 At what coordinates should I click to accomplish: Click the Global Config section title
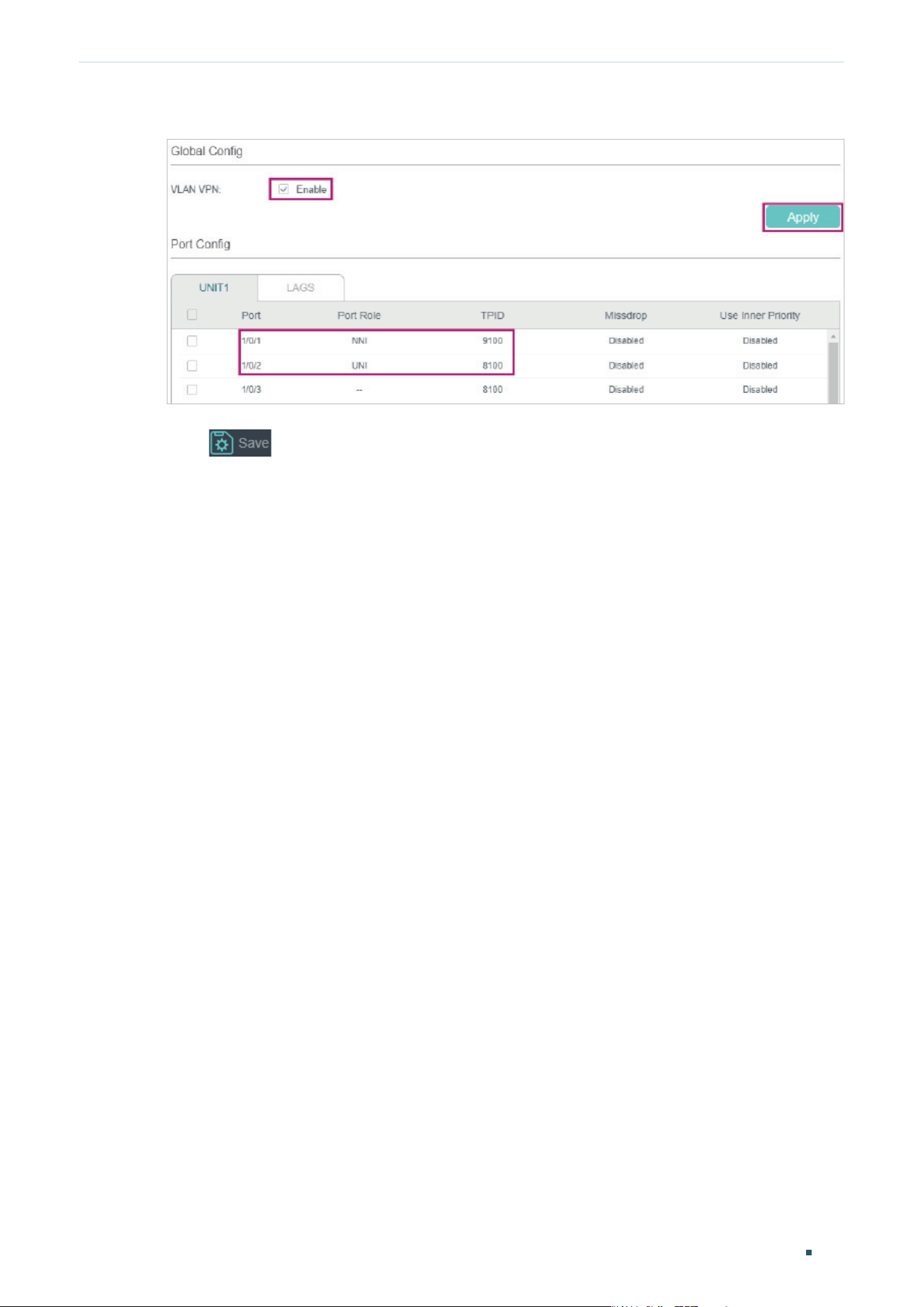pos(207,151)
